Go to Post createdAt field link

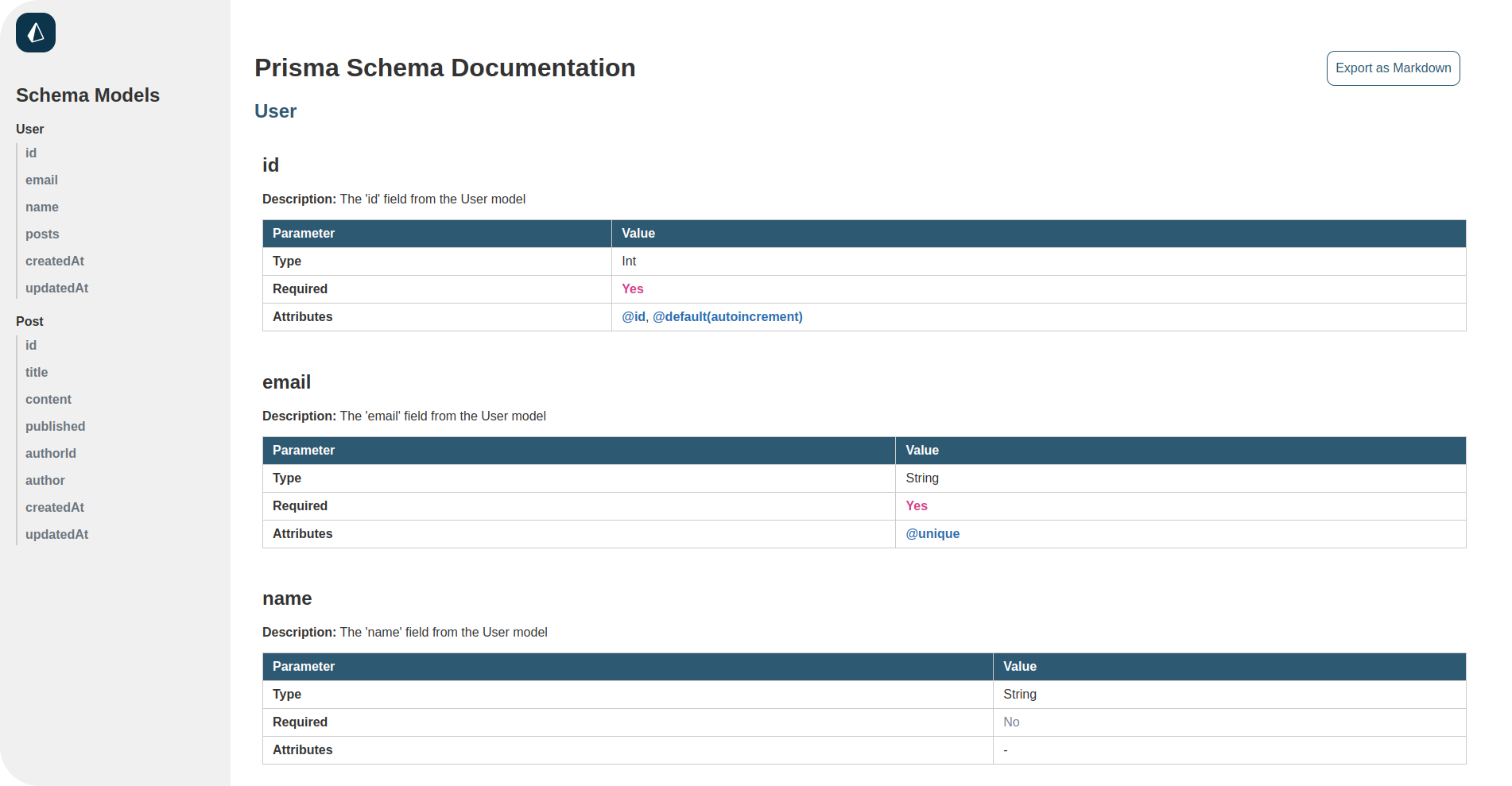coord(55,507)
